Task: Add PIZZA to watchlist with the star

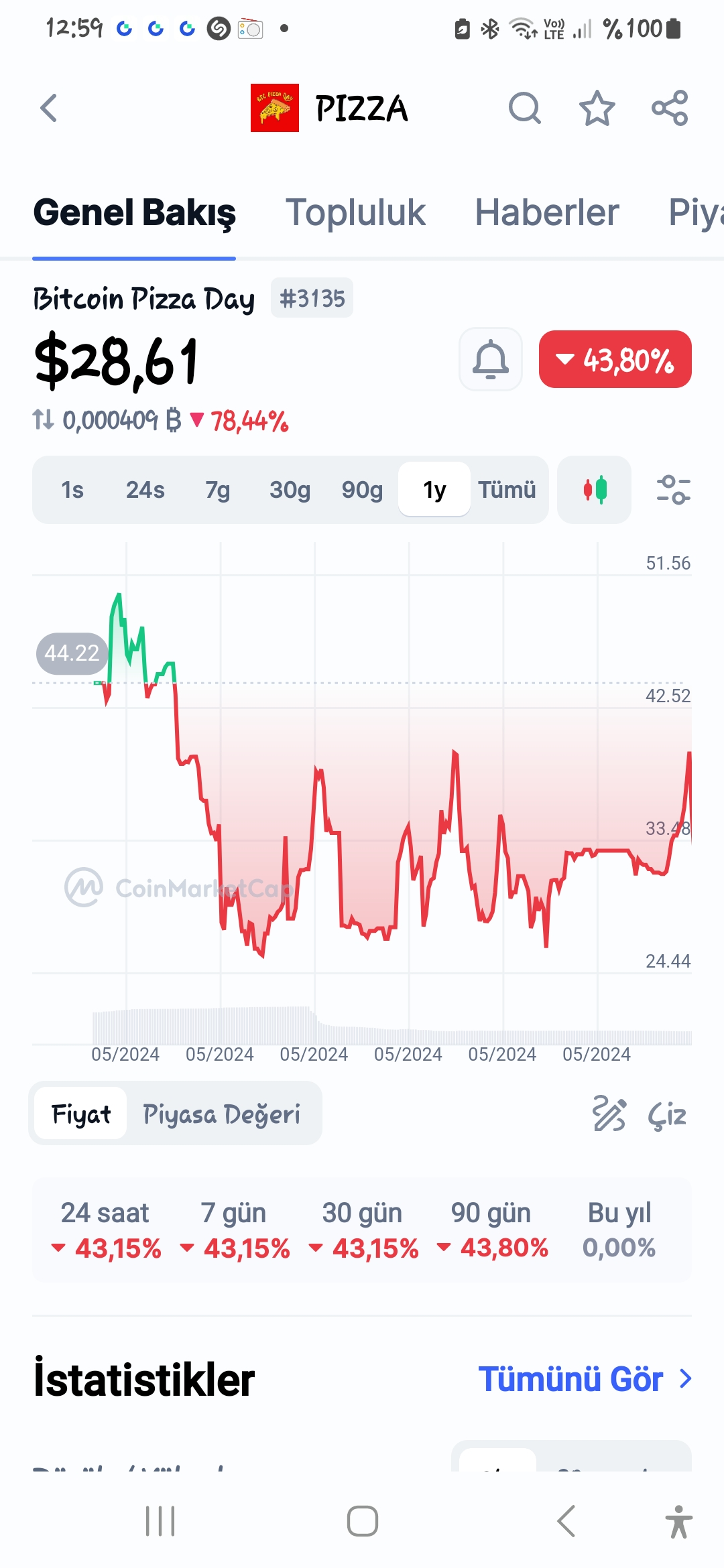Action: tap(597, 108)
